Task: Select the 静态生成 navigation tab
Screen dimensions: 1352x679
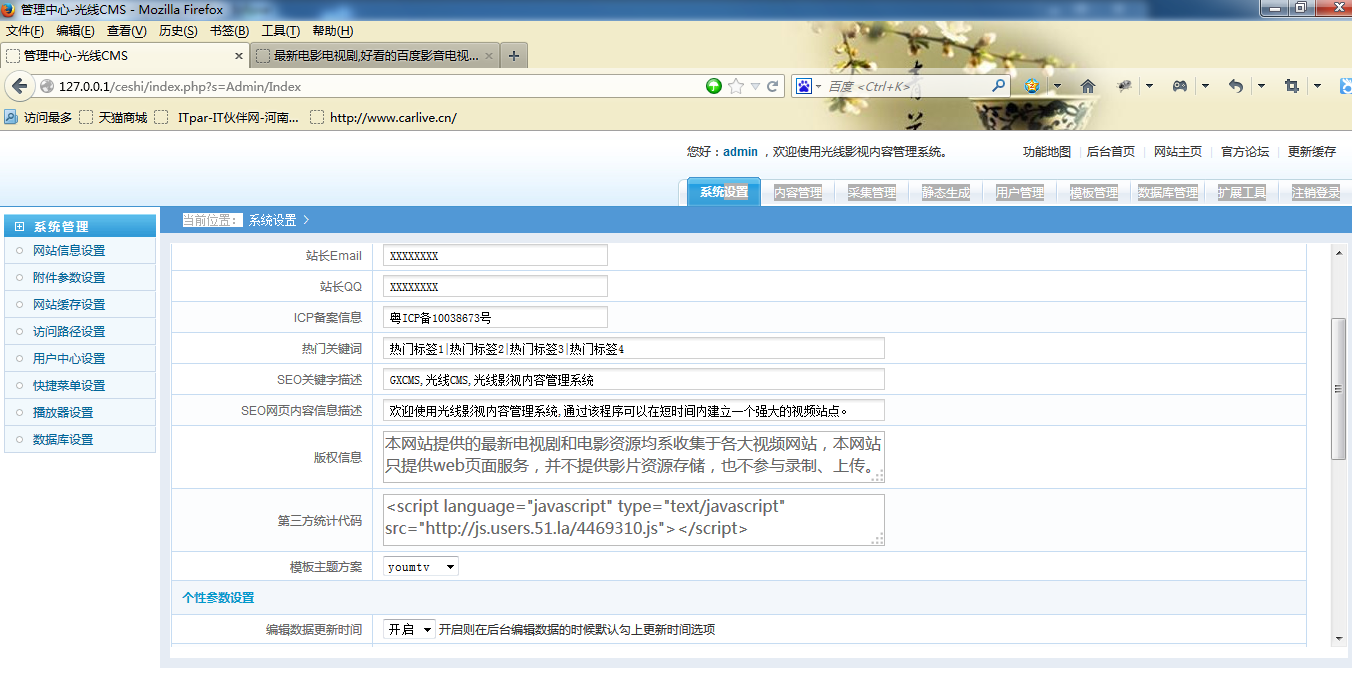Action: pyautogui.click(x=946, y=193)
